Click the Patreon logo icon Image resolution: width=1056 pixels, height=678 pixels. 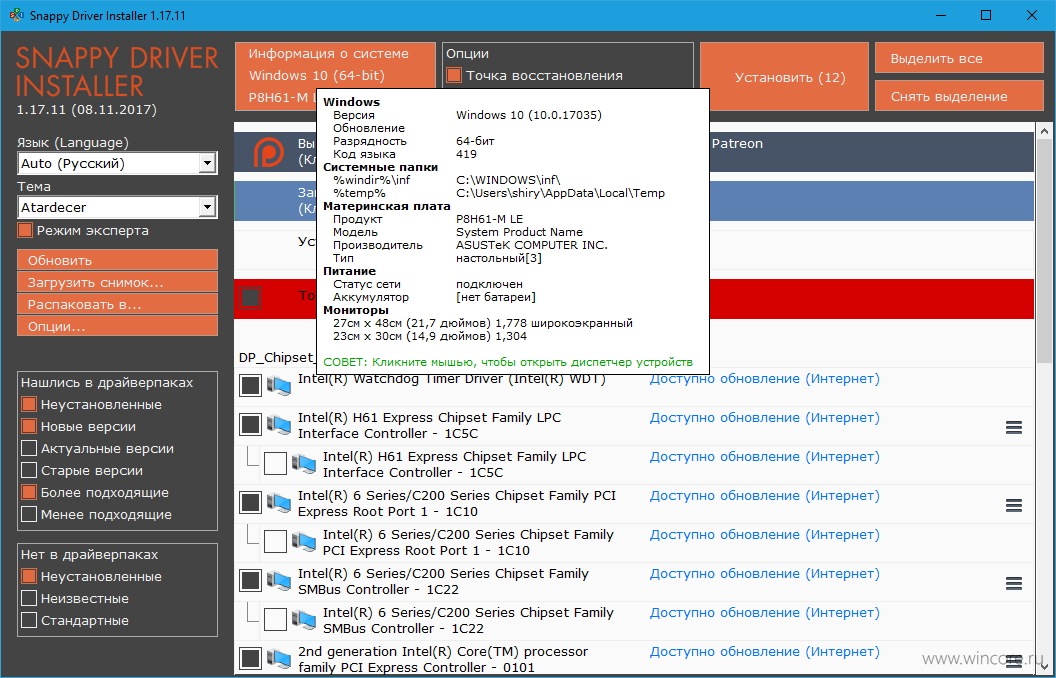pos(269,152)
